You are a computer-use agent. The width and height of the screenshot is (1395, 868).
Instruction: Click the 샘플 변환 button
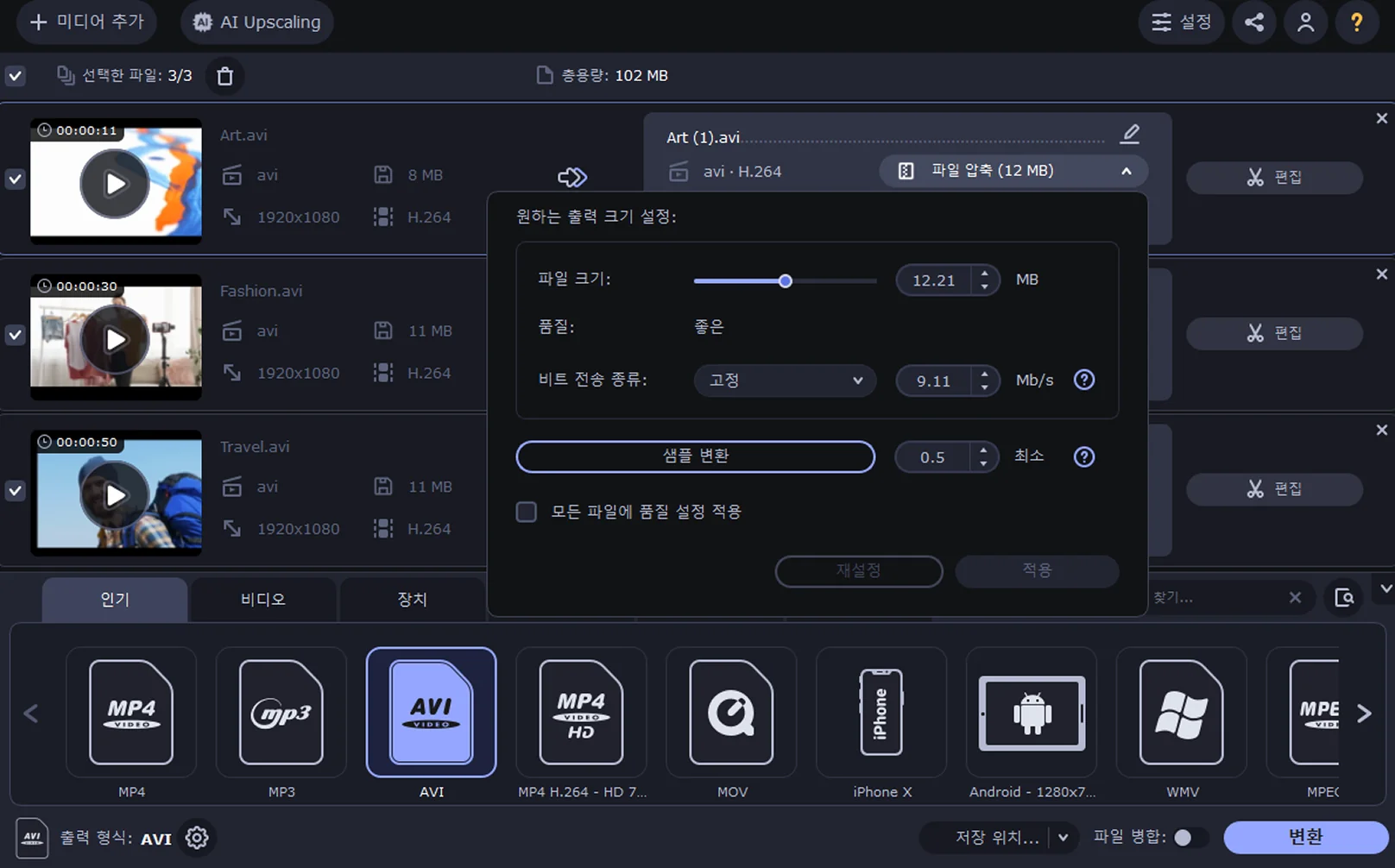coord(695,456)
